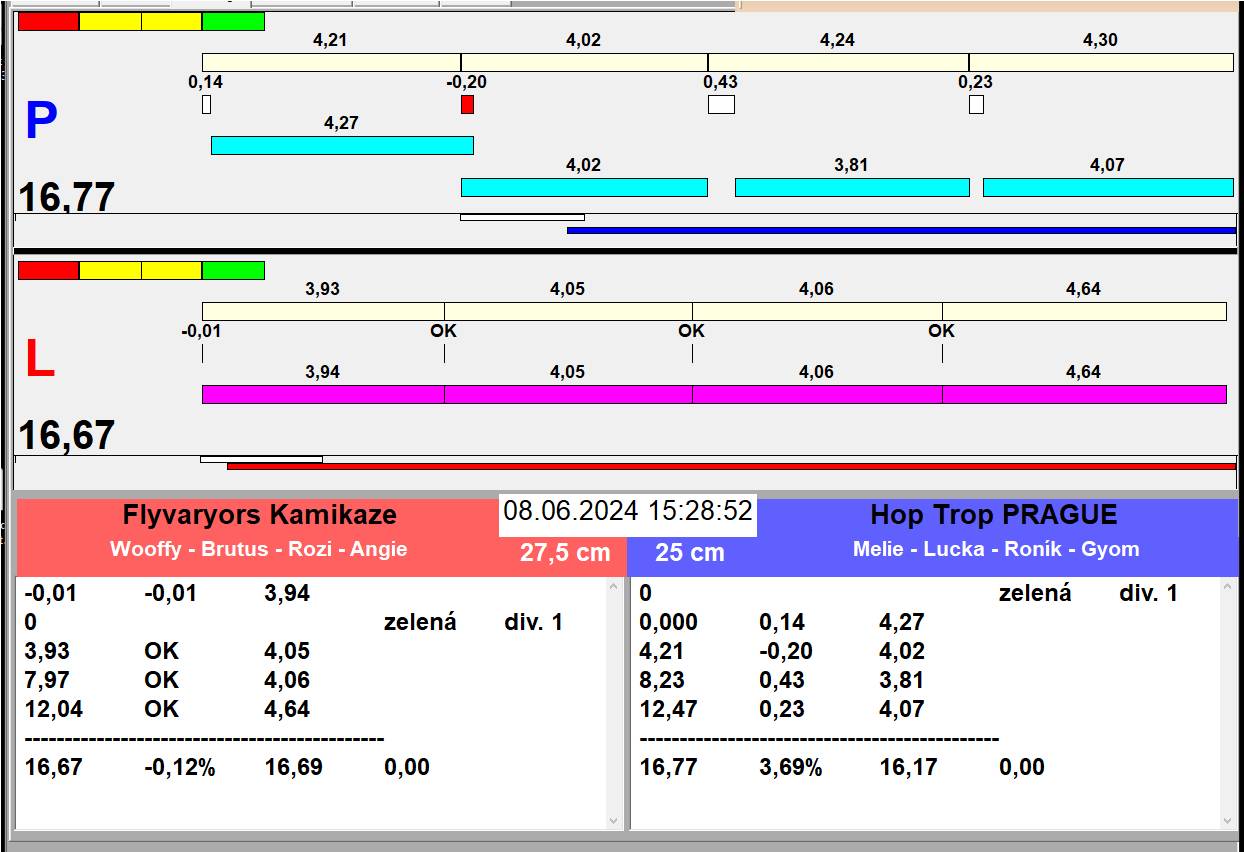Click the 27,5 cm jump height label
Viewport: 1244px width, 852px height.
(565, 553)
